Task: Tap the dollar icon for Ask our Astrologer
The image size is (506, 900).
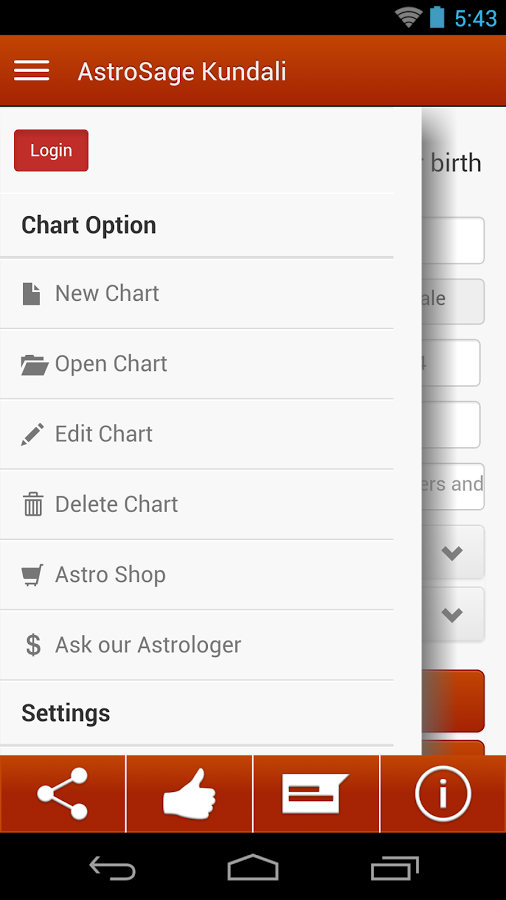Action: (x=33, y=645)
